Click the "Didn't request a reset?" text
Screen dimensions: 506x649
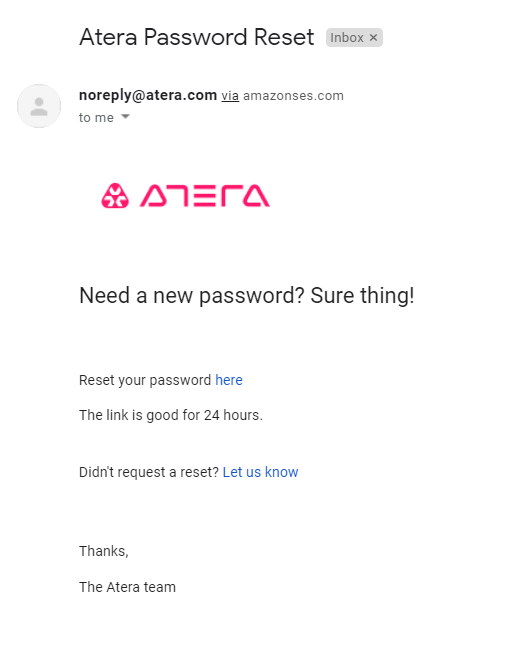149,472
